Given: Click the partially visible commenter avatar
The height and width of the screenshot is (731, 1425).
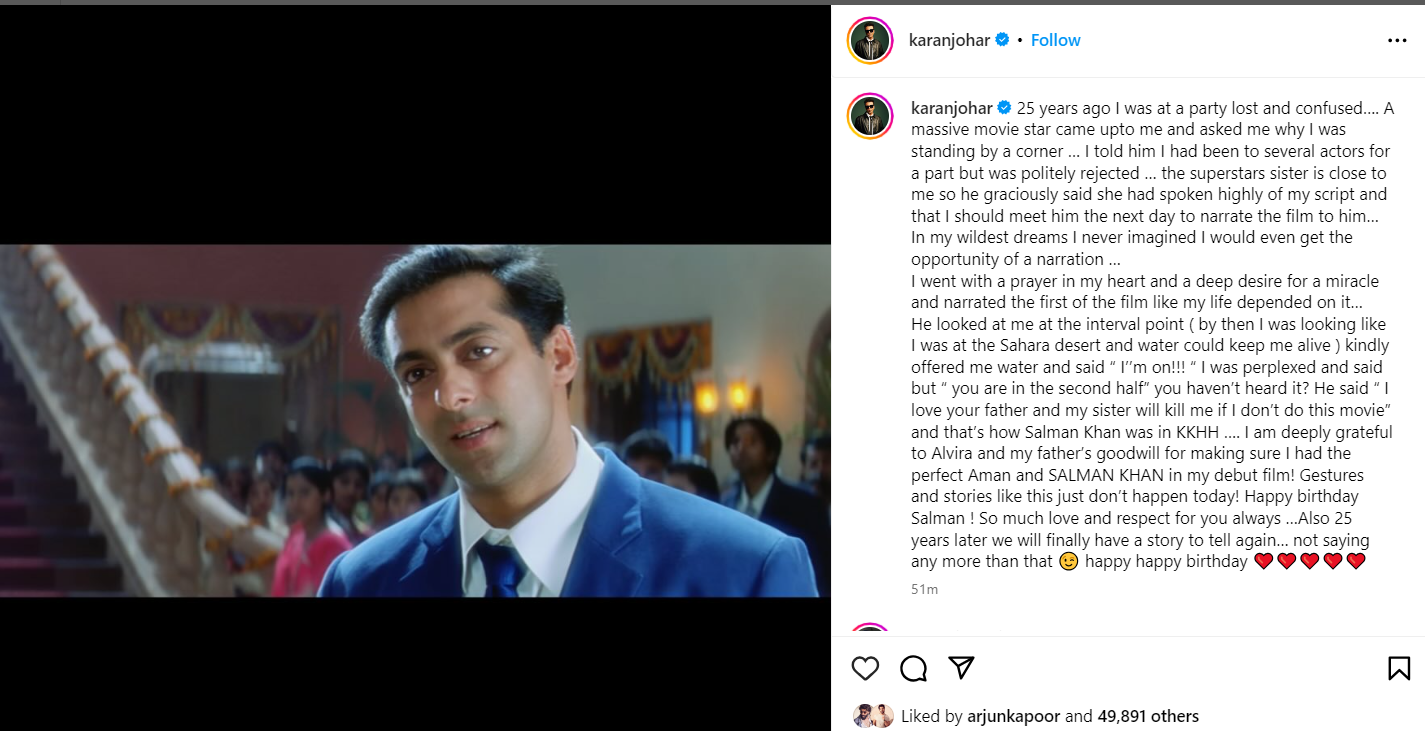Looking at the screenshot, I should point(870,630).
